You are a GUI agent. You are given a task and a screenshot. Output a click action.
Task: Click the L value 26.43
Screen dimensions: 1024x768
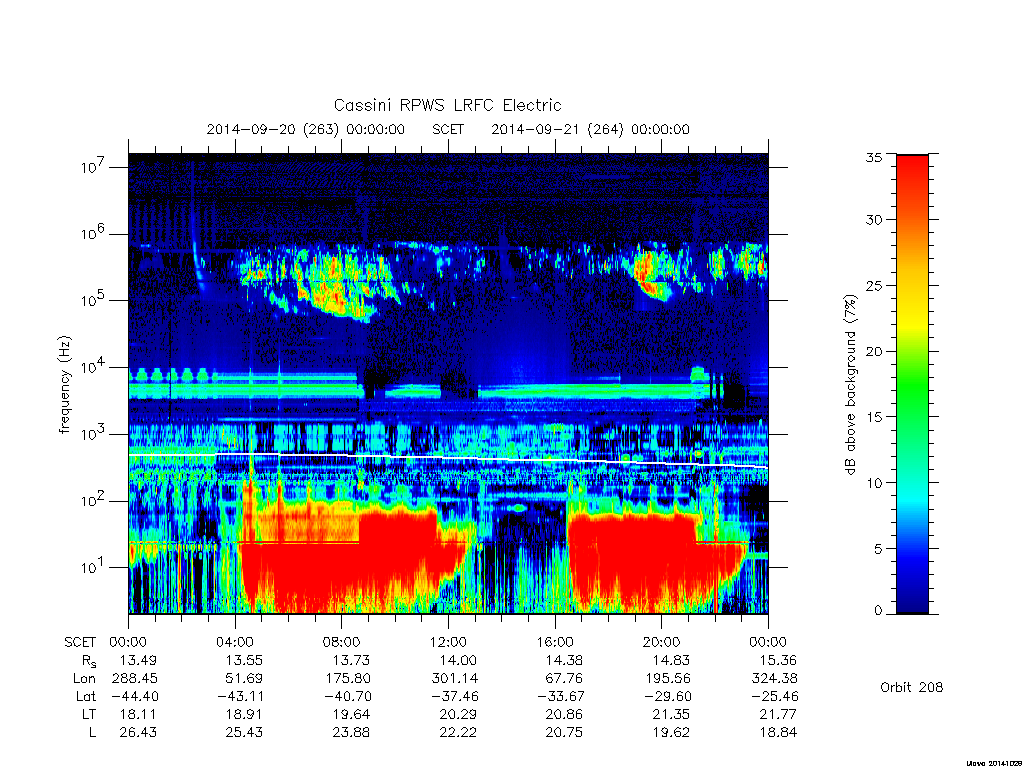[137, 732]
